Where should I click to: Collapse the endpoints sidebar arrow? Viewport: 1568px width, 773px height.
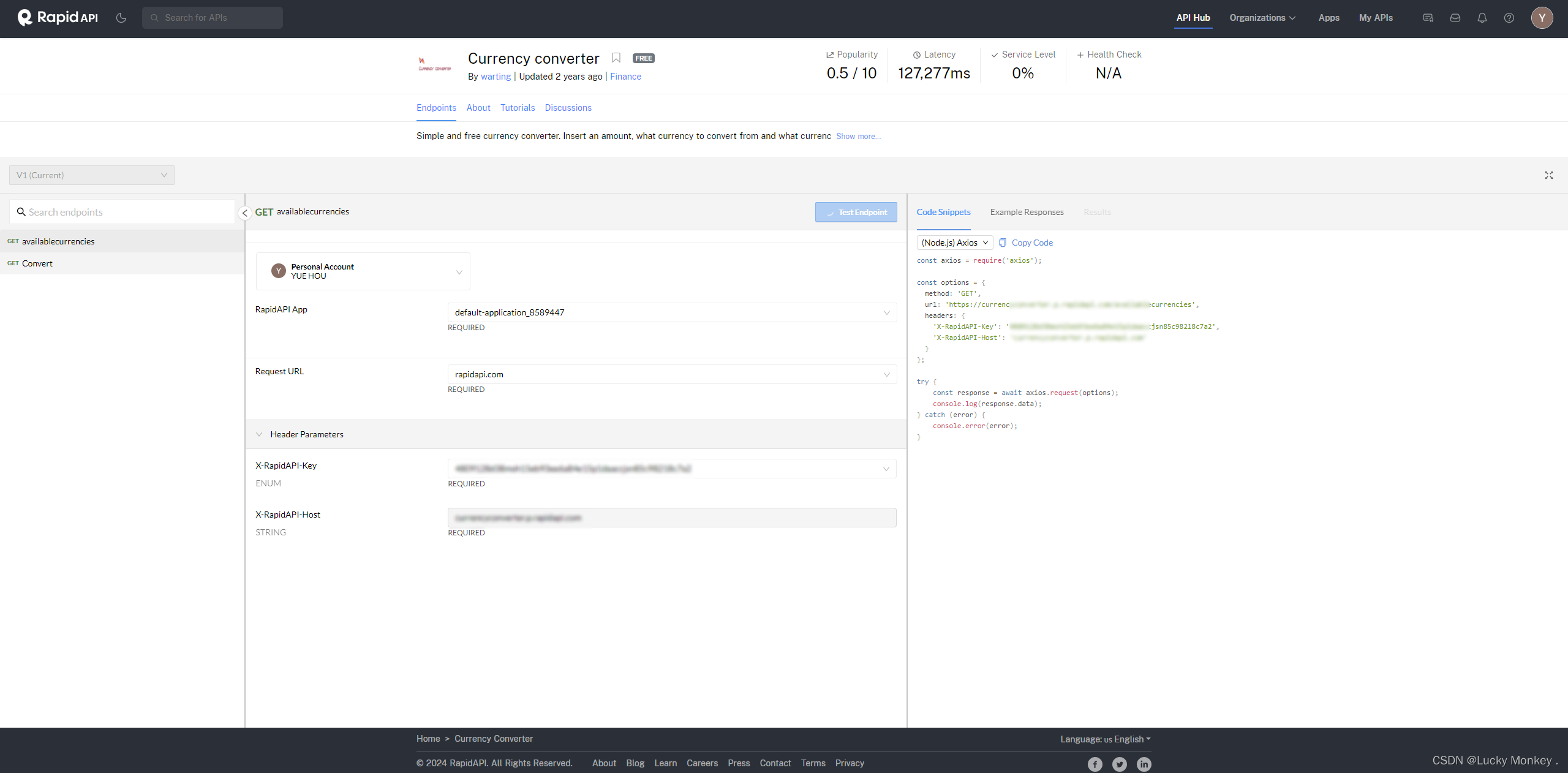point(244,213)
